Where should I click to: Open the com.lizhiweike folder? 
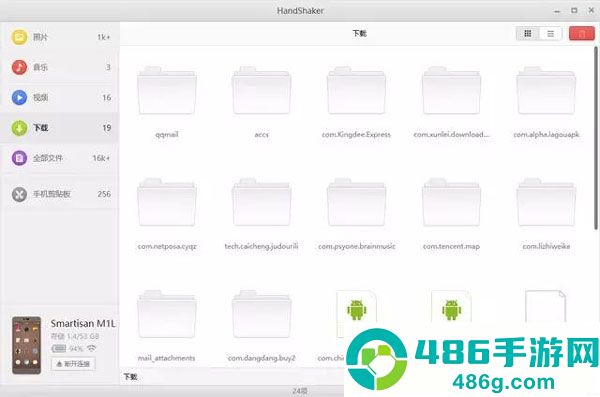546,203
